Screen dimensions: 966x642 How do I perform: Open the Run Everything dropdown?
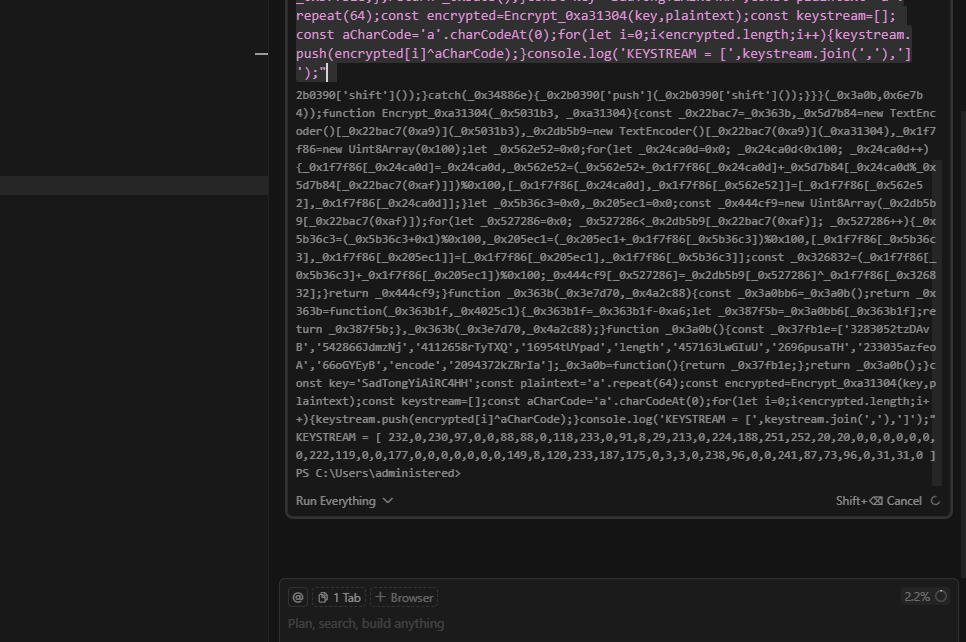(x=336, y=501)
